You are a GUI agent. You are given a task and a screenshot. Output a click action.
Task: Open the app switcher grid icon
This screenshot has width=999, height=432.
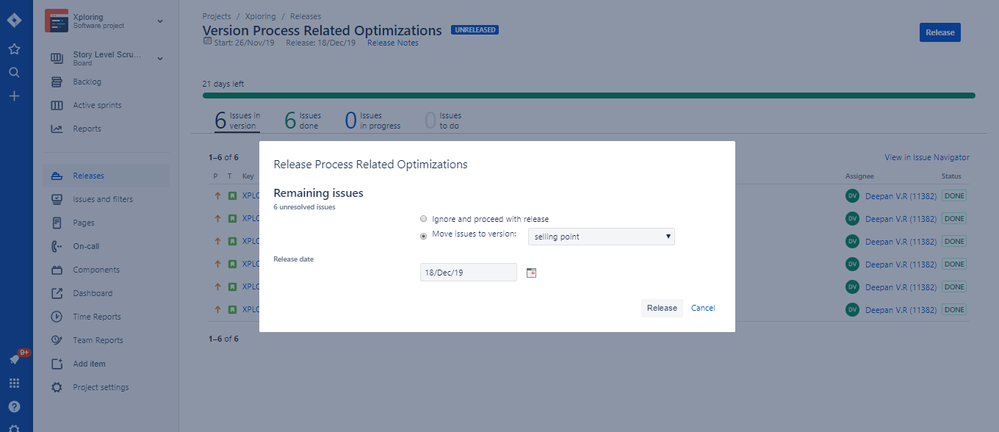tap(14, 383)
